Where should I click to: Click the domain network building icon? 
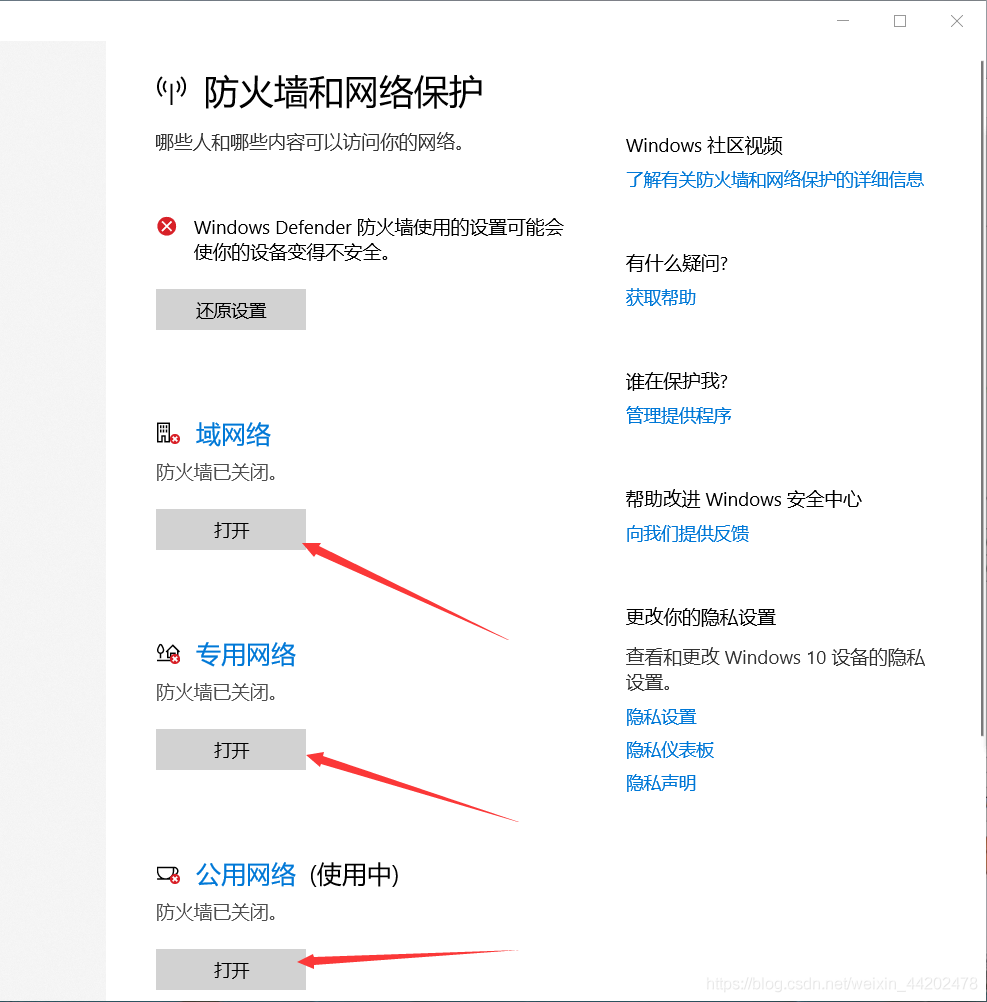(168, 433)
